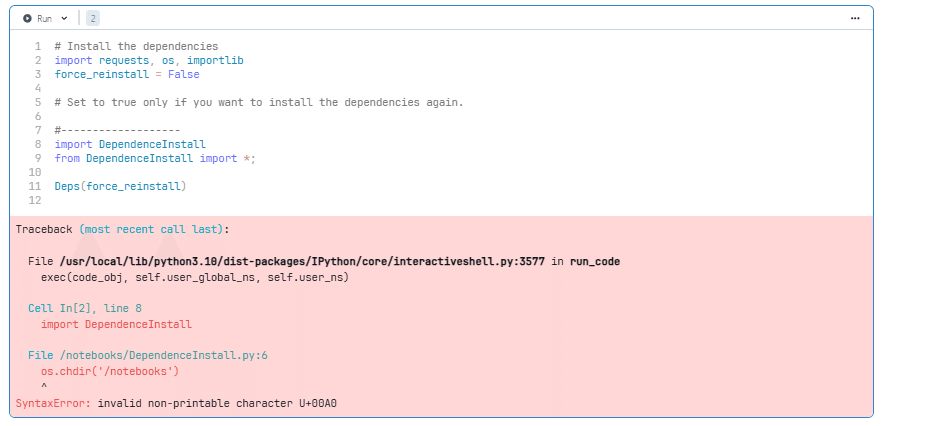The image size is (940, 426).
Task: Click the 'exec(code_obj...' traceback line
Action: [x=194, y=276]
